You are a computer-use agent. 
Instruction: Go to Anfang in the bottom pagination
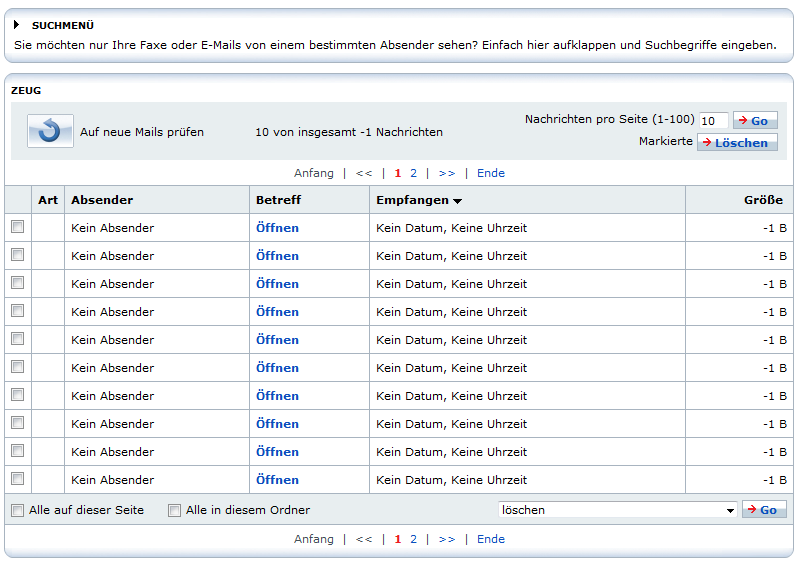(x=313, y=539)
